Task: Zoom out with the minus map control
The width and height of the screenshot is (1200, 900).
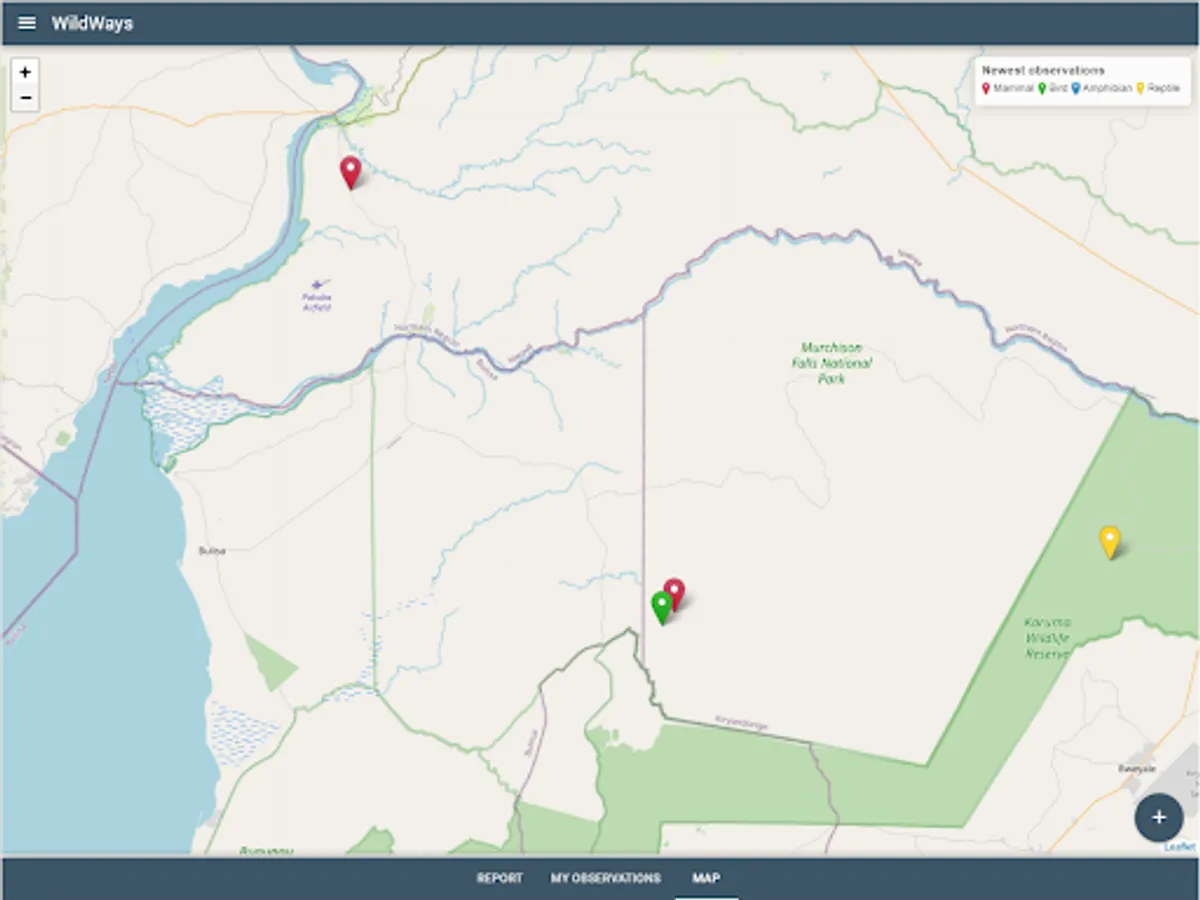Action: (x=25, y=98)
